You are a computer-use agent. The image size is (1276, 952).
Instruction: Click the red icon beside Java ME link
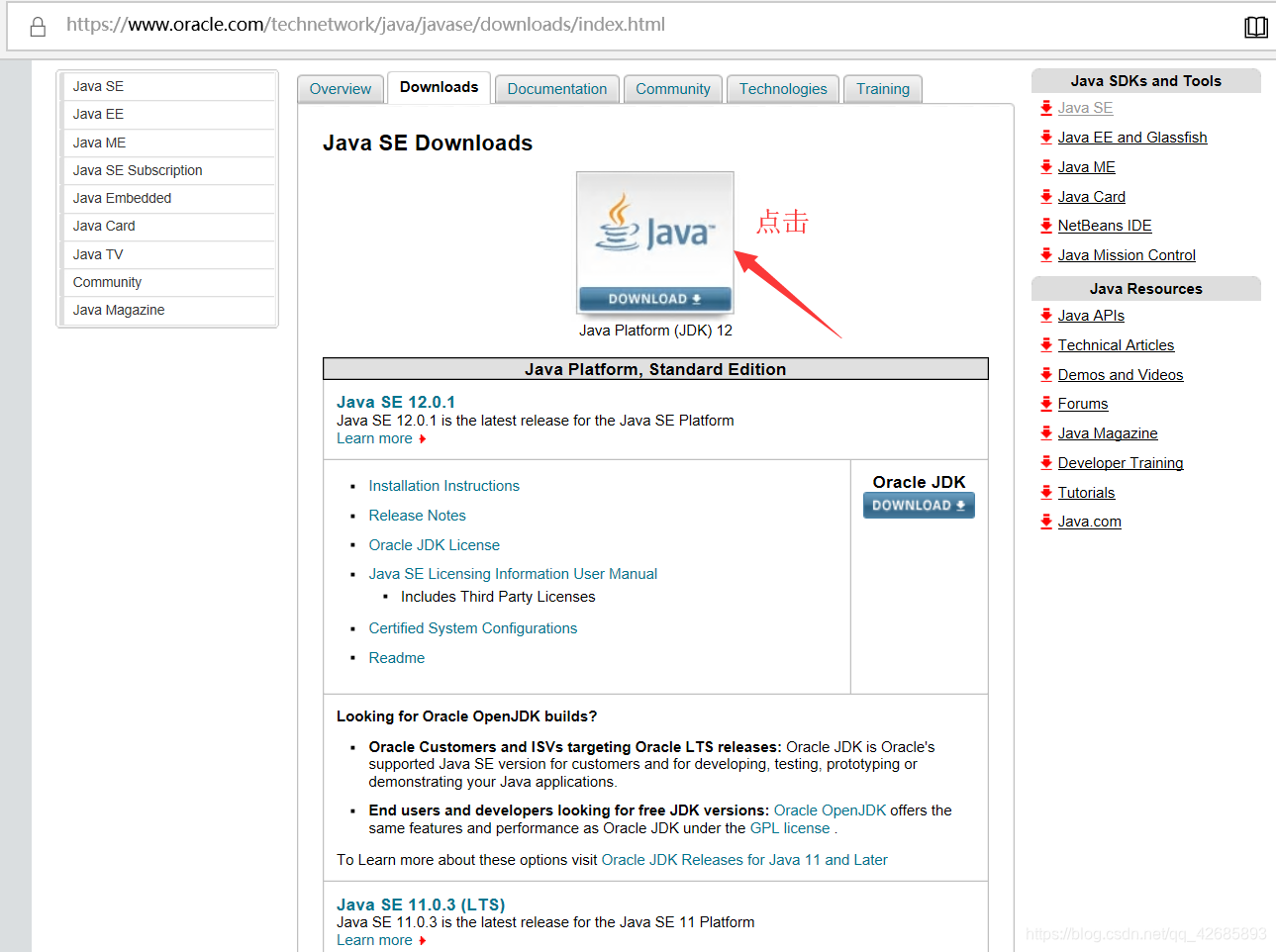(1046, 167)
